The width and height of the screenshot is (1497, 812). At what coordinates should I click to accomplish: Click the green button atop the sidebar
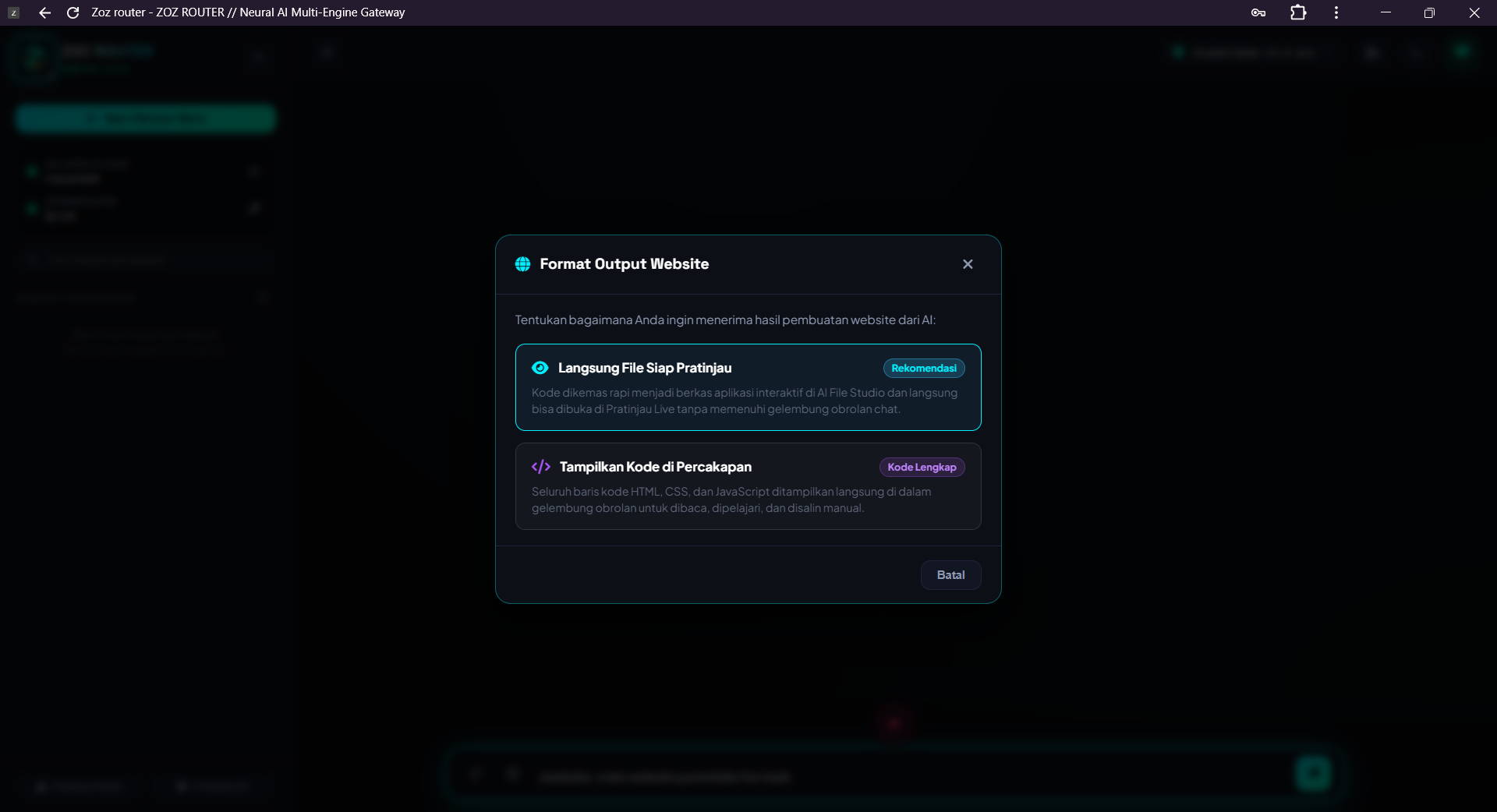tap(145, 118)
